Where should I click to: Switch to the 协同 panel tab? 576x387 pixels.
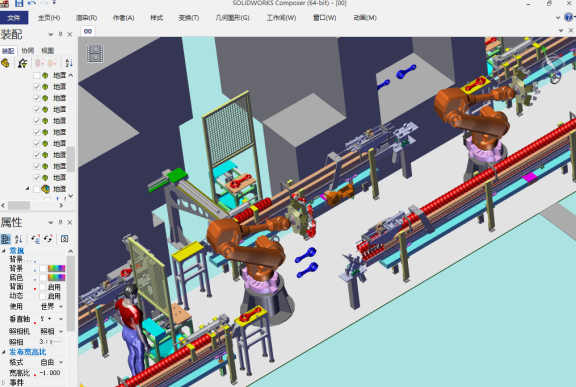tap(28, 51)
